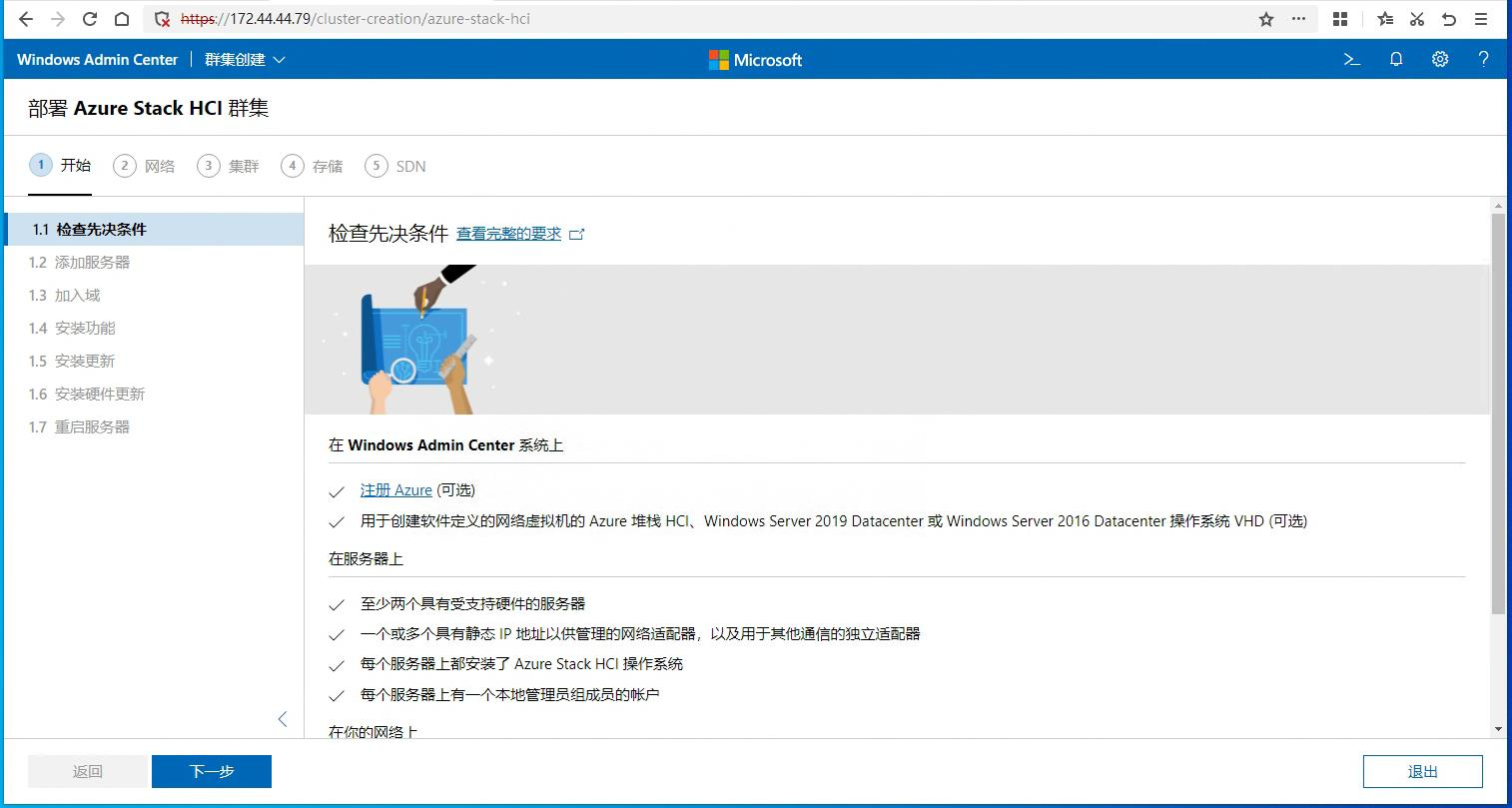
Task: Open the browser home page
Action: pyautogui.click(x=122, y=19)
